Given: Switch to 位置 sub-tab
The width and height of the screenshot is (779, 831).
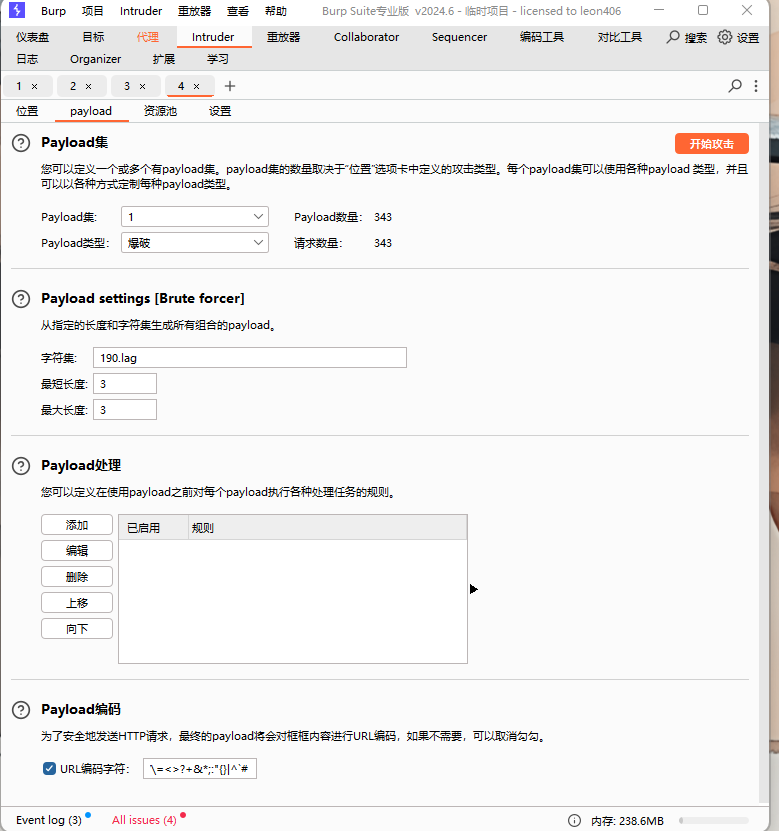Looking at the screenshot, I should click(x=27, y=111).
